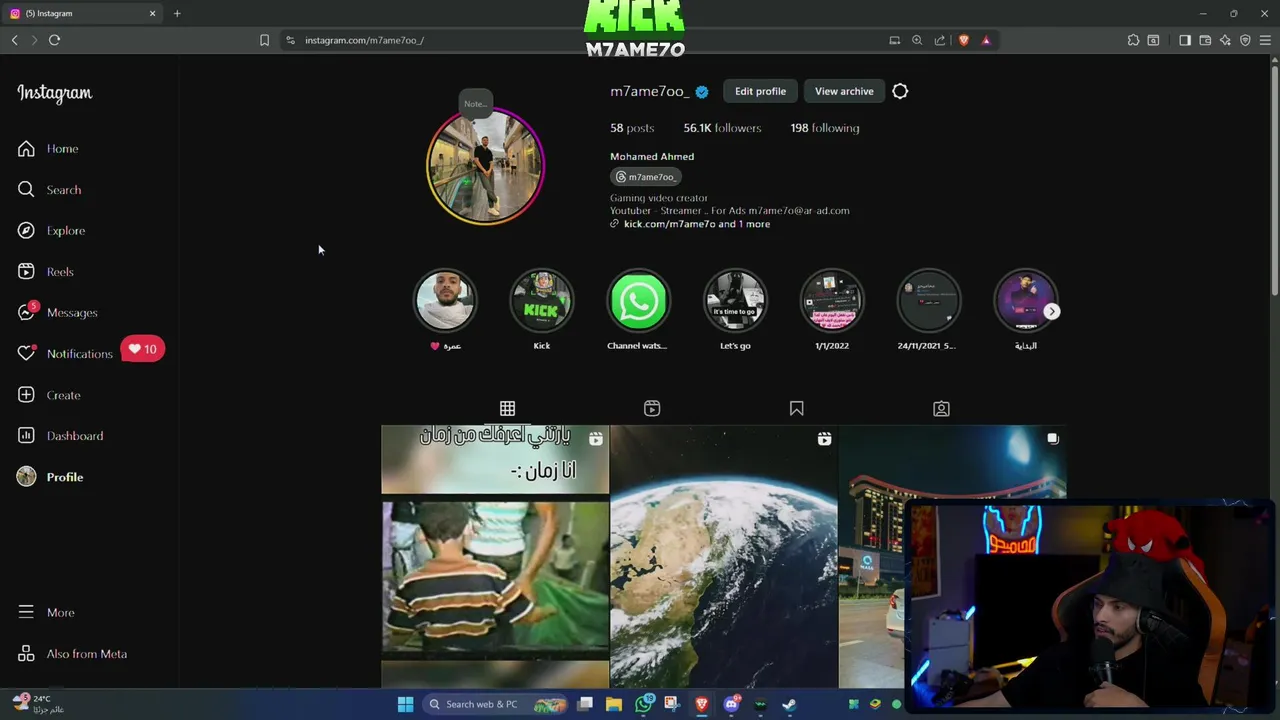Switch to the Reels tab on profile
This screenshot has width=1280, height=720.
click(x=652, y=408)
